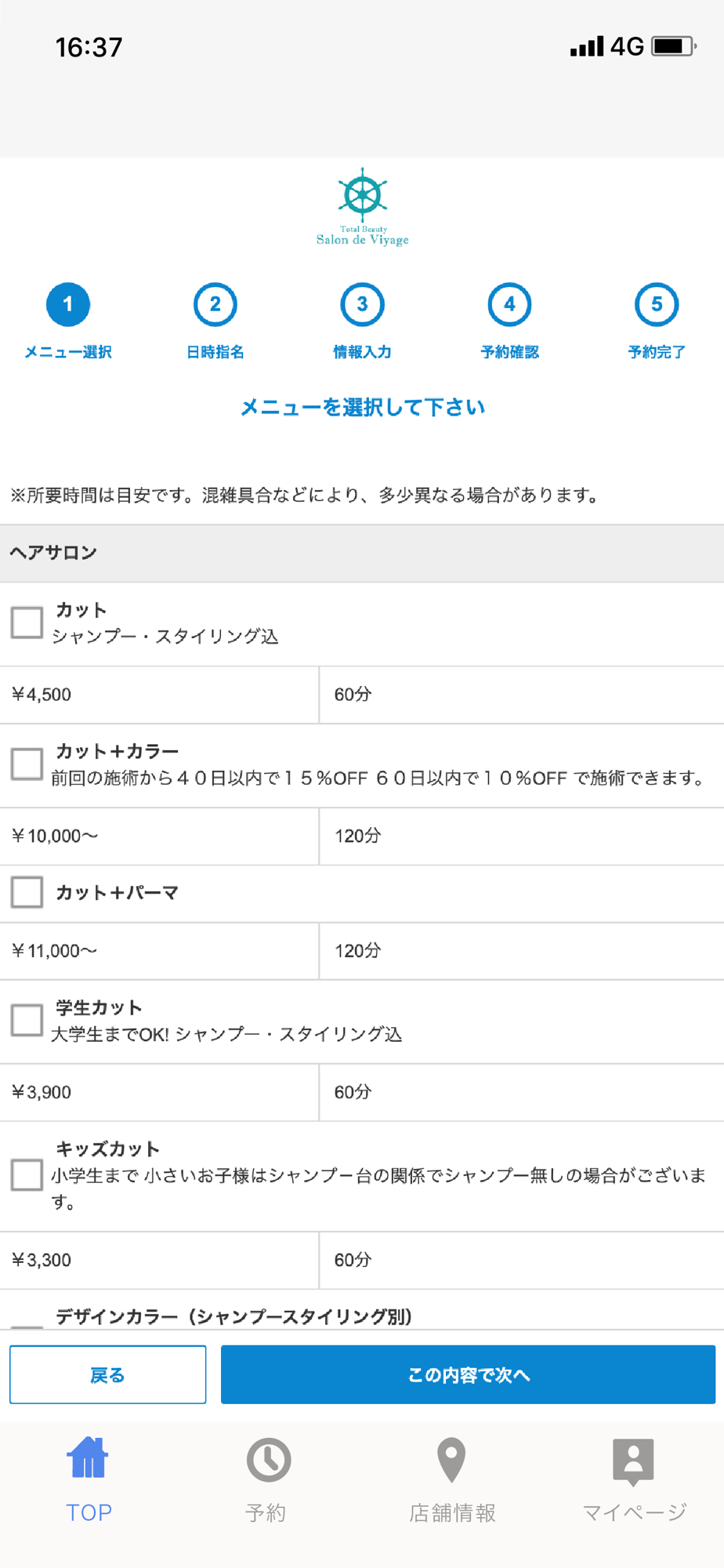Tap the デザインカラー menu item title
The image size is (724, 1568).
[233, 1316]
